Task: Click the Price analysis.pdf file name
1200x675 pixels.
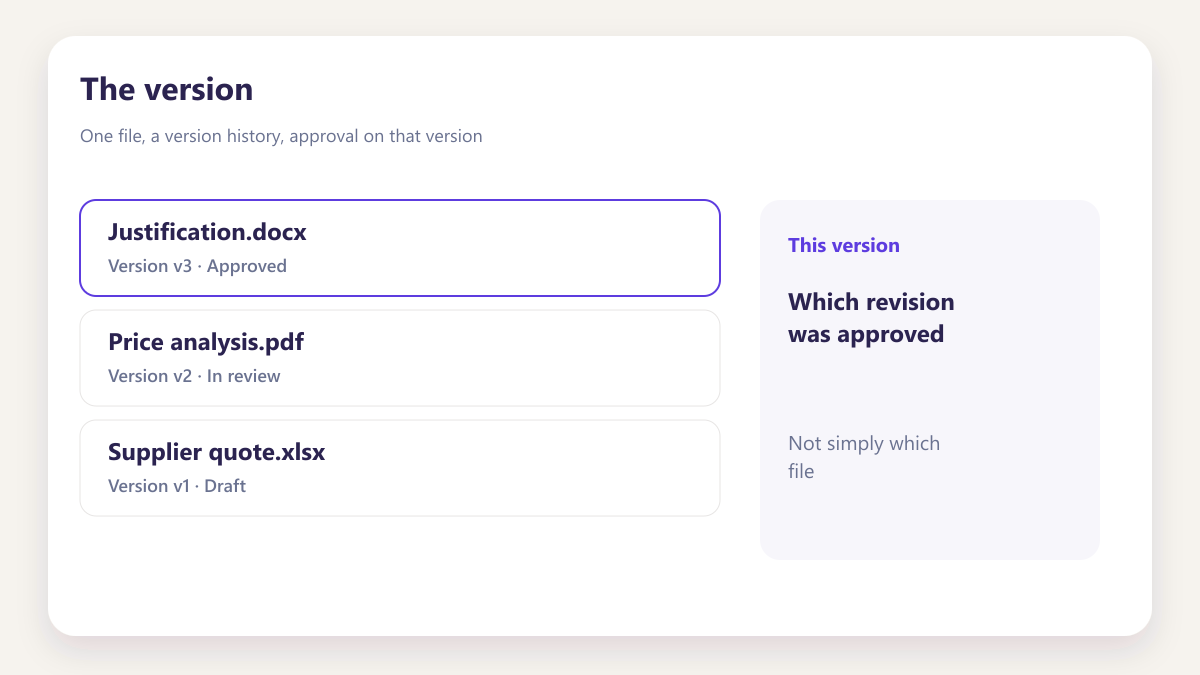Action: click(206, 342)
